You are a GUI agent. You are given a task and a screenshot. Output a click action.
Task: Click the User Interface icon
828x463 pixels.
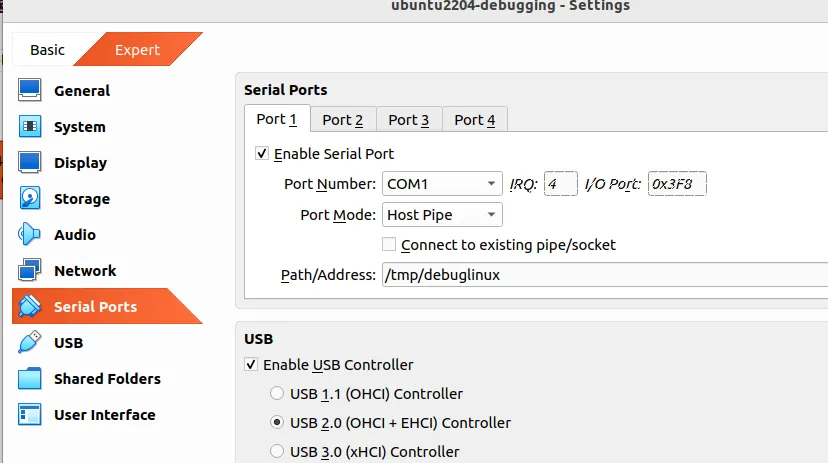coord(30,415)
